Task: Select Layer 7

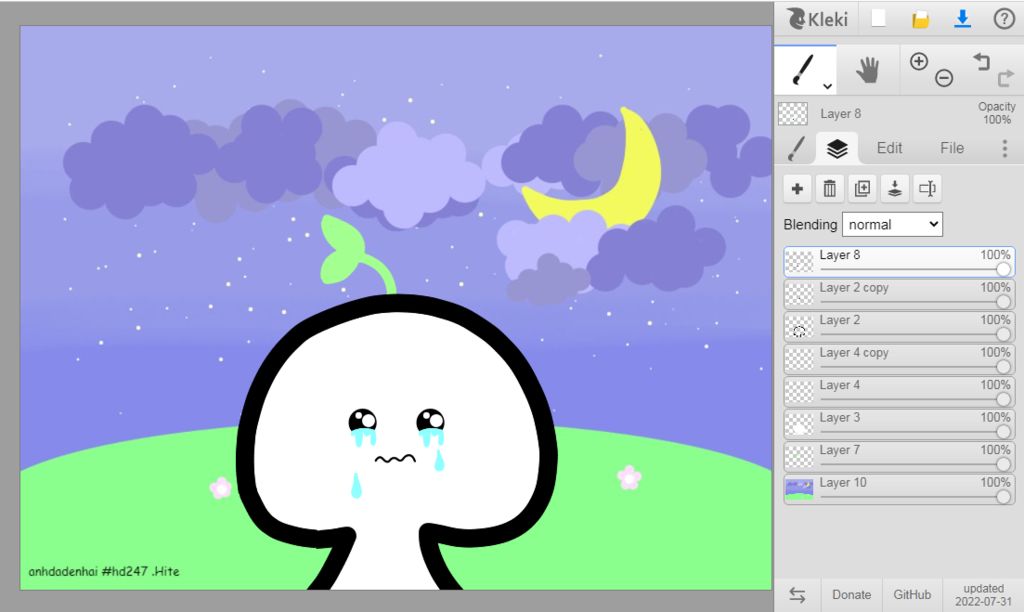Action: [899, 457]
